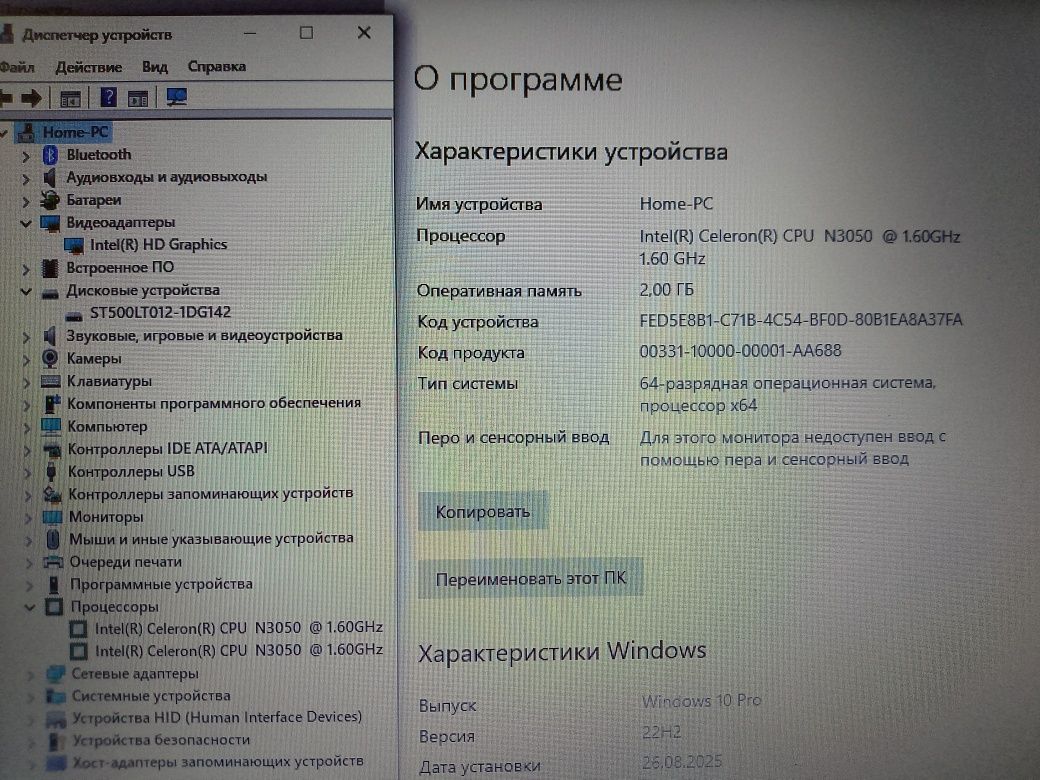Click the Аудиовходы и аудиовыходы speaker icon
Image resolution: width=1040 pixels, height=780 pixels.
[50, 177]
